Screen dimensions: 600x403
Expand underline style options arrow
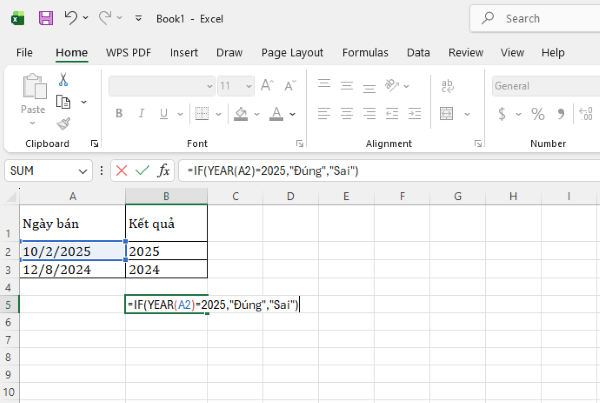pos(180,114)
